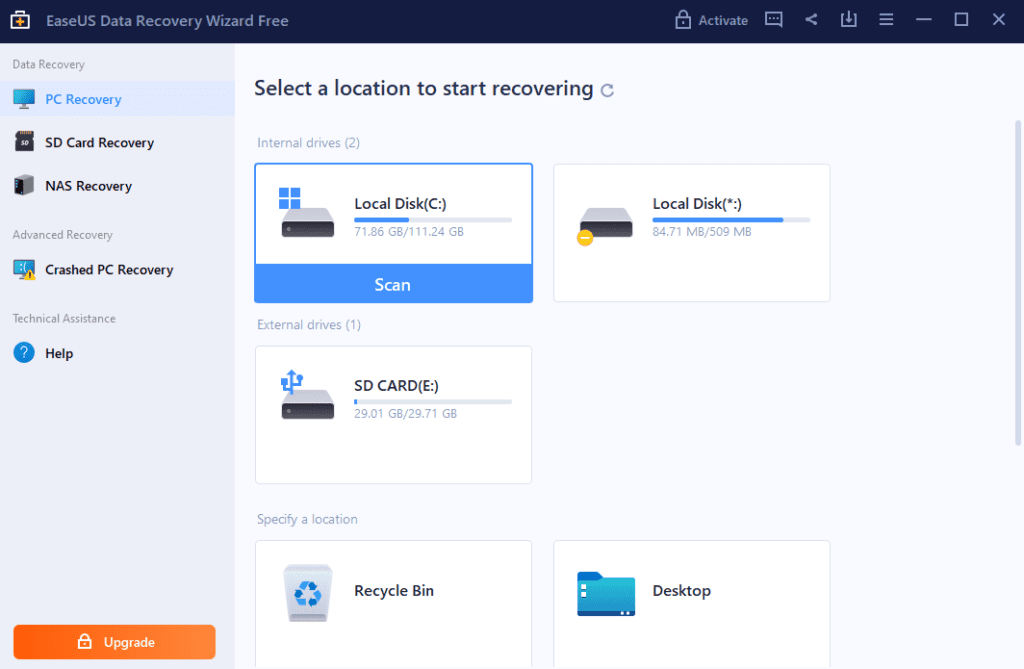The image size is (1024, 669).
Task: Click the Recycle Bin icon
Action: point(306,592)
